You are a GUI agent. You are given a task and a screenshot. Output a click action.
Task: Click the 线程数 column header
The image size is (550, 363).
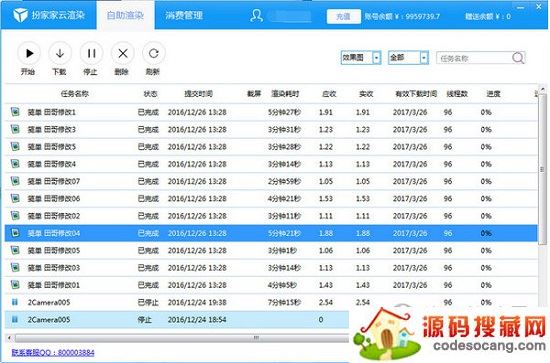(457, 94)
